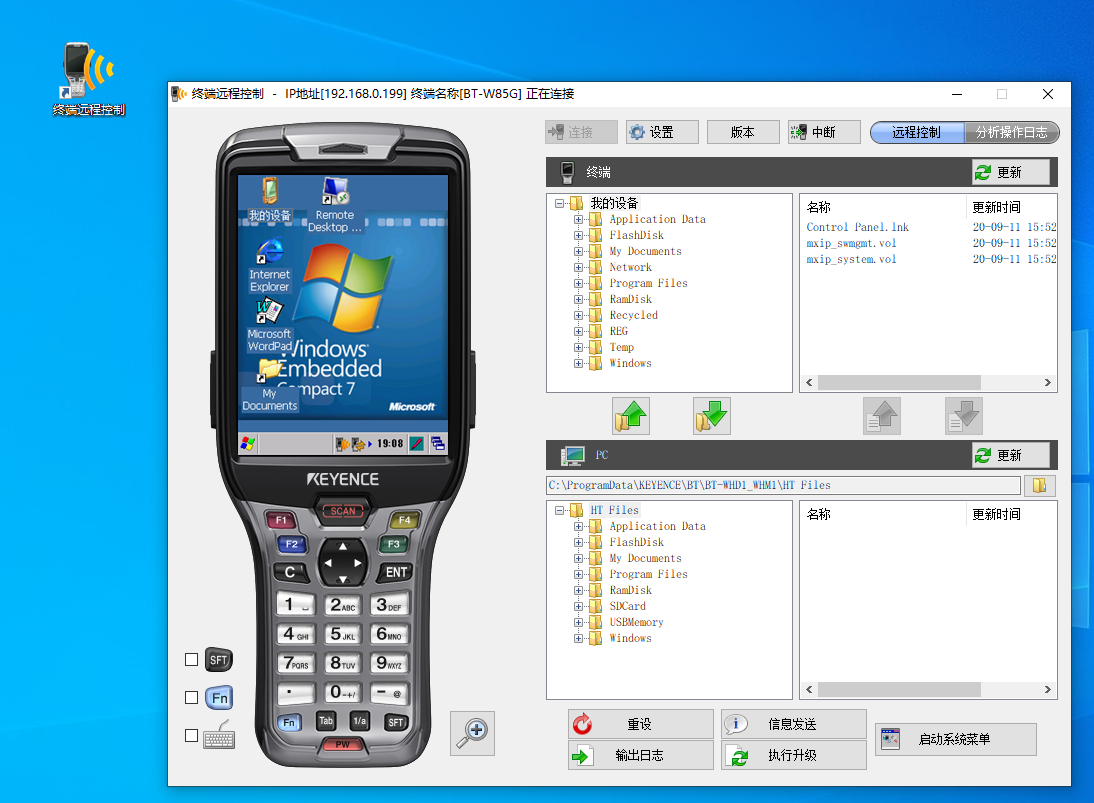Expand terminal Windows folder
This screenshot has height=803, width=1094.
578,363
